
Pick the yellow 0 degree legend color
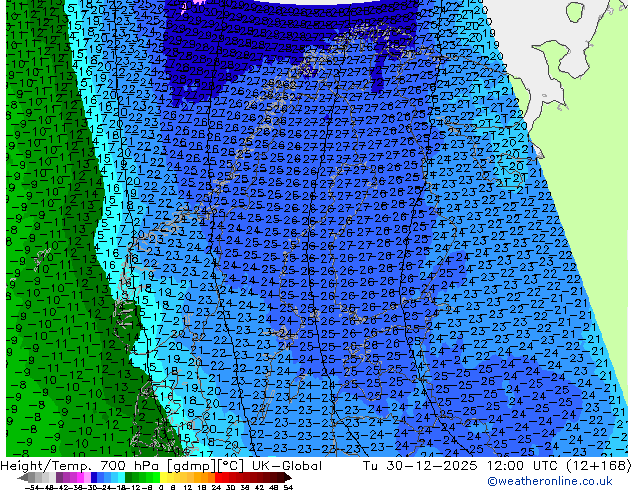coord(163,477)
